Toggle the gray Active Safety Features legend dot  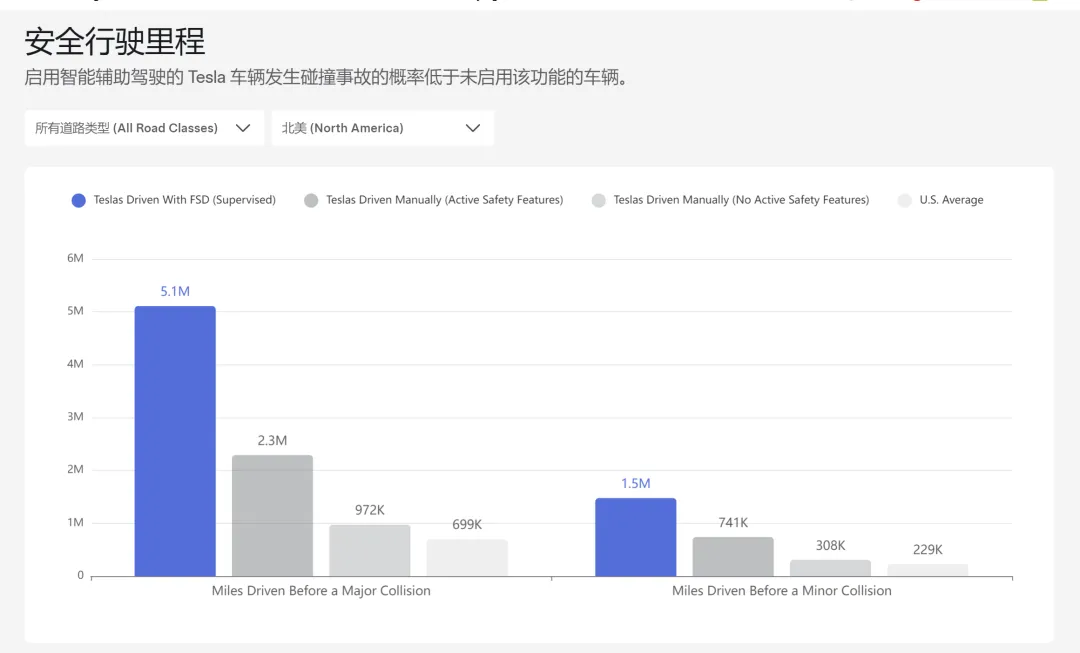[311, 200]
